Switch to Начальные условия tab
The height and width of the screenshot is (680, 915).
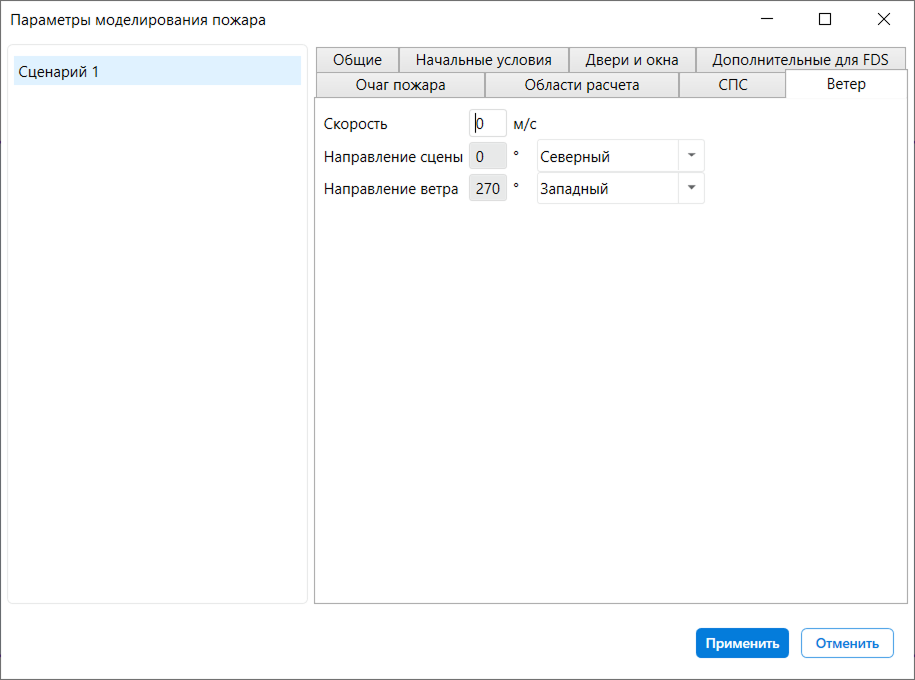[483, 60]
